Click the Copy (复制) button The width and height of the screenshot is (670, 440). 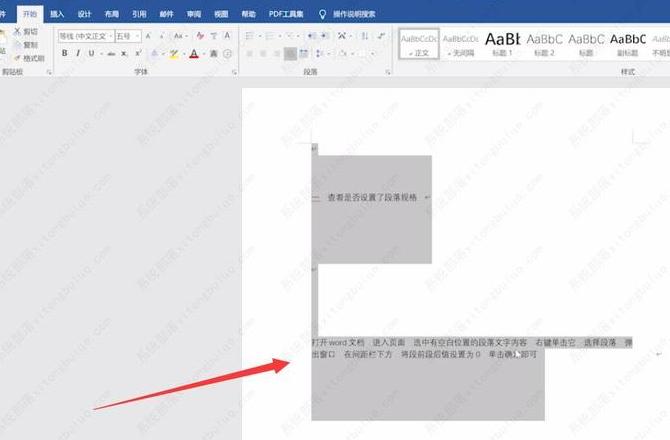(26, 45)
